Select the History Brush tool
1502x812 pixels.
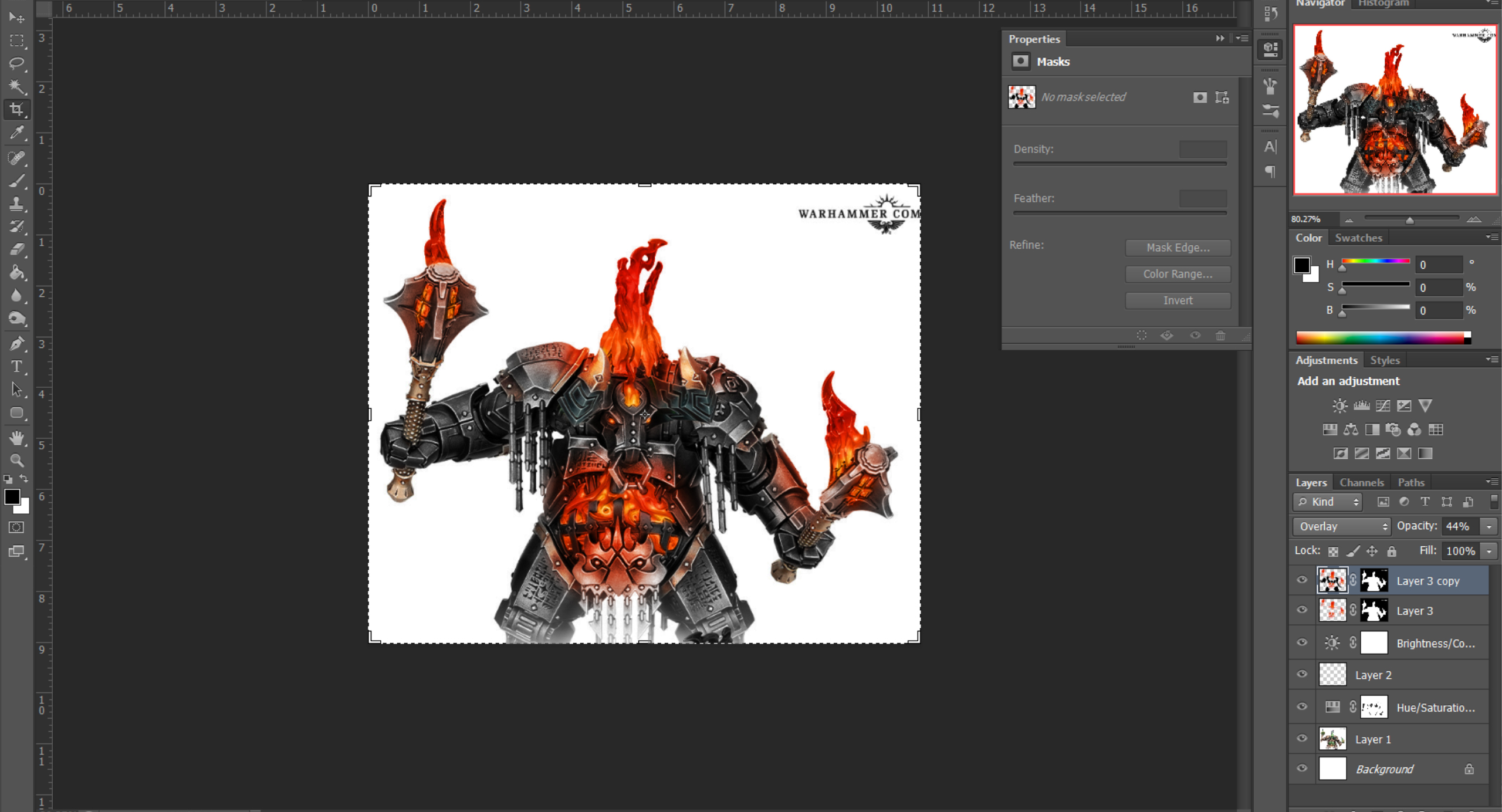(16, 226)
